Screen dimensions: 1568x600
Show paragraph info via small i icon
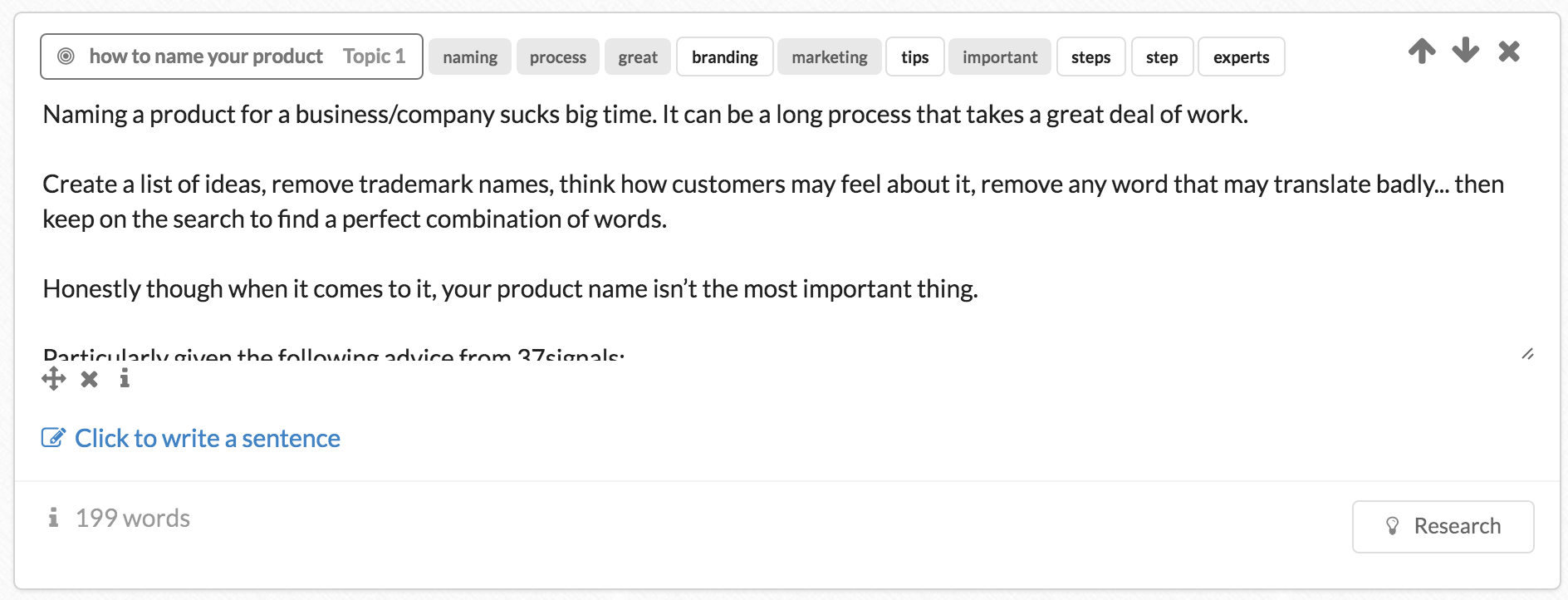pos(125,379)
